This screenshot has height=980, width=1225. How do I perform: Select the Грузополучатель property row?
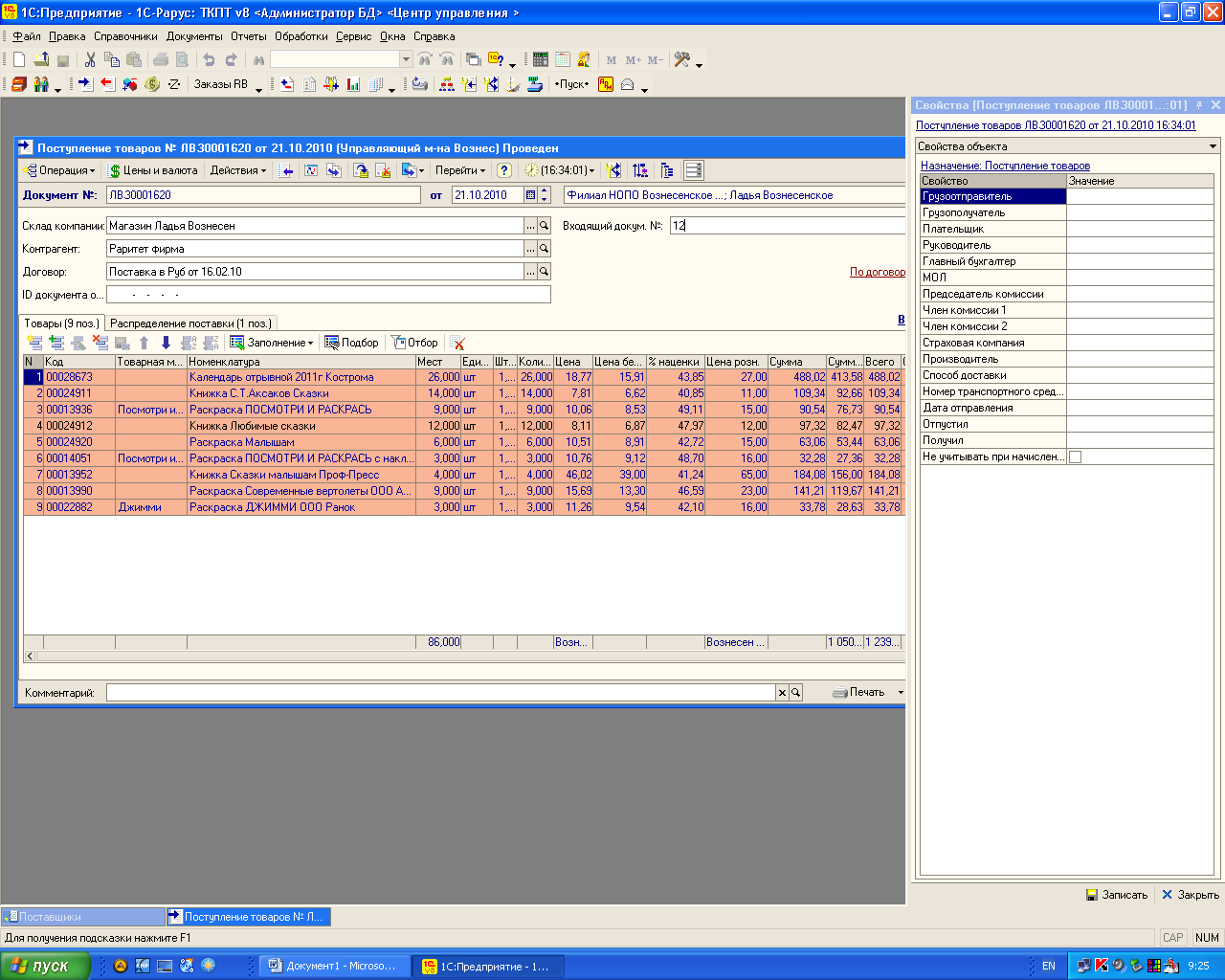1067,212
